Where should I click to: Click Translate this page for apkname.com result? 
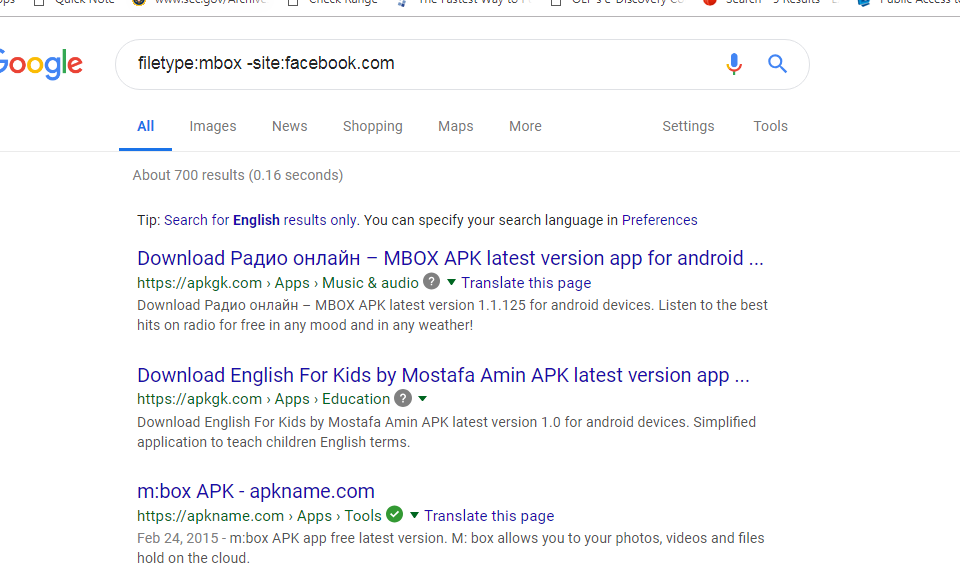click(489, 516)
